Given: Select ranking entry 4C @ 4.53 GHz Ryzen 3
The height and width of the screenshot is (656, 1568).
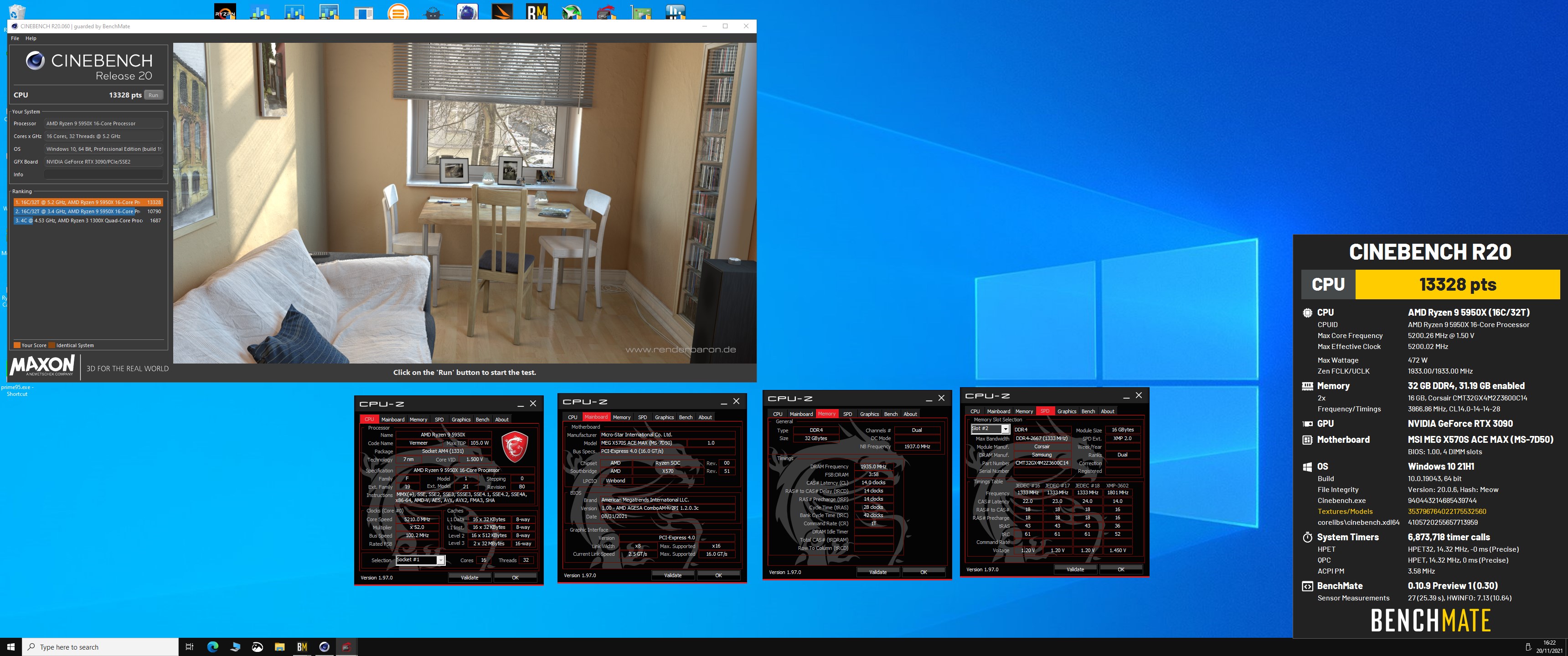Looking at the screenshot, I should point(88,220).
